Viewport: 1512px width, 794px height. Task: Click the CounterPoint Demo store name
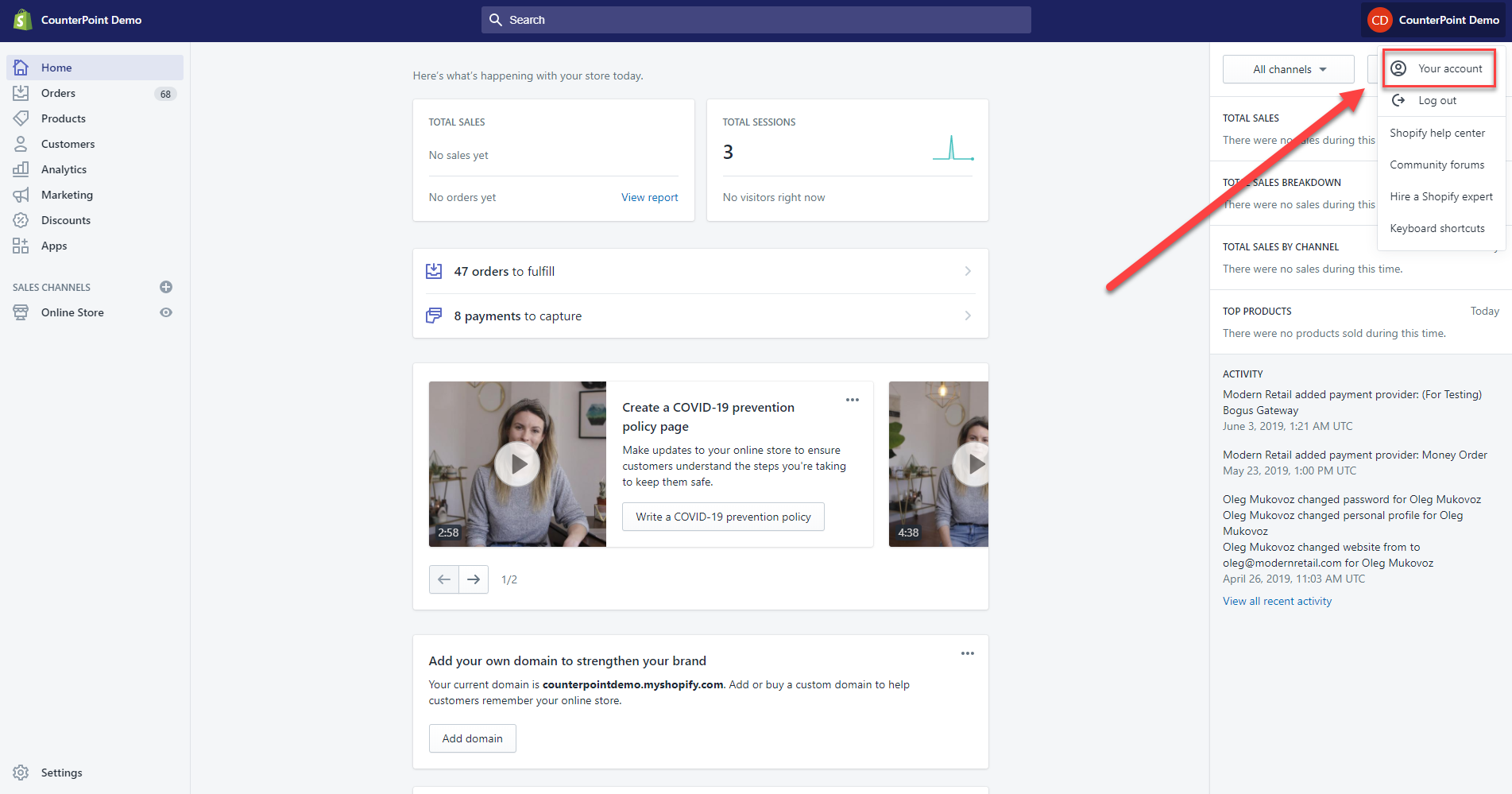91,20
